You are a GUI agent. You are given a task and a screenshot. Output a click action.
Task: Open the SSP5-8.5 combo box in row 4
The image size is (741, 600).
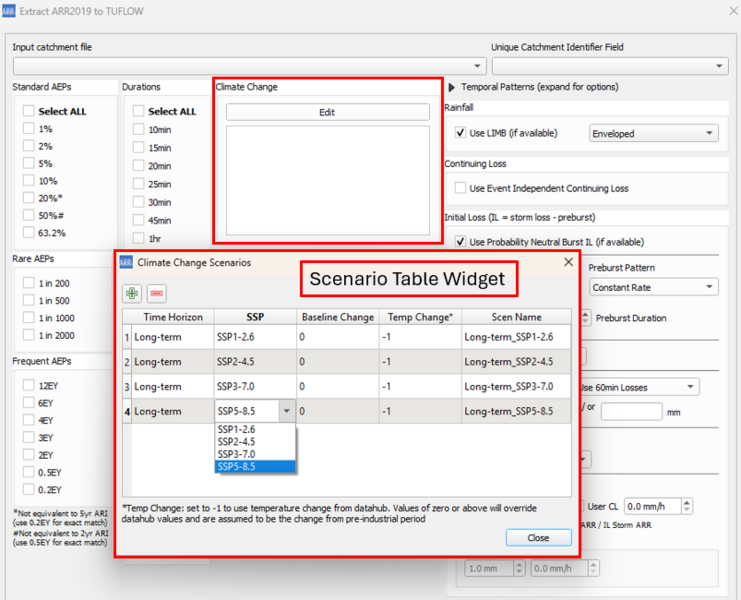287,410
